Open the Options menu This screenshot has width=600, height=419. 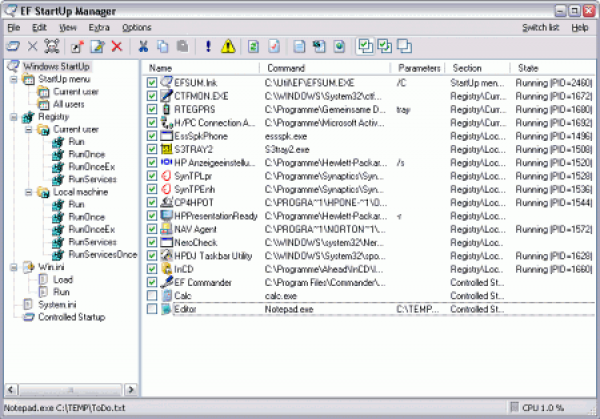tap(136, 27)
